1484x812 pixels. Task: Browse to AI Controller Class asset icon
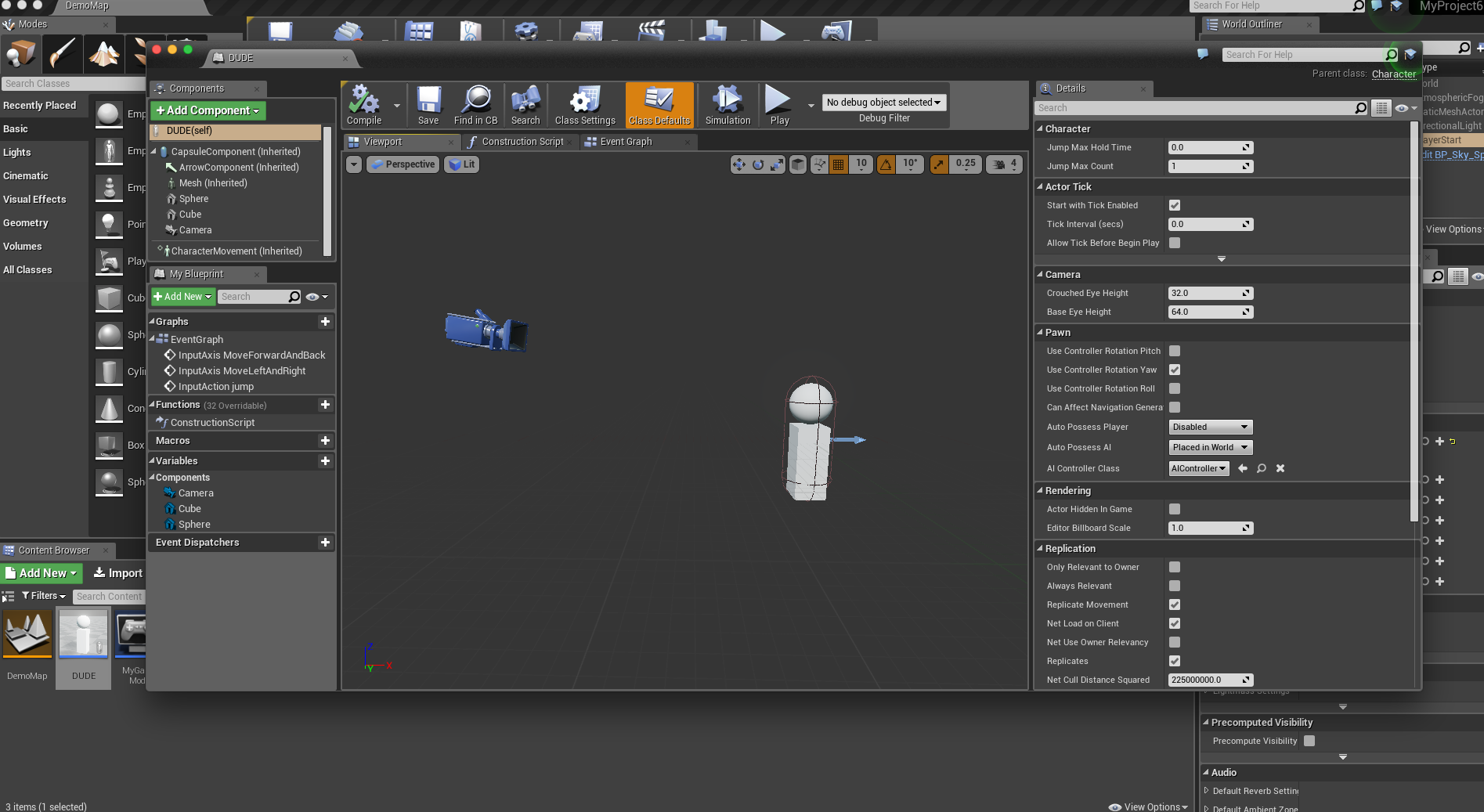click(x=1262, y=468)
